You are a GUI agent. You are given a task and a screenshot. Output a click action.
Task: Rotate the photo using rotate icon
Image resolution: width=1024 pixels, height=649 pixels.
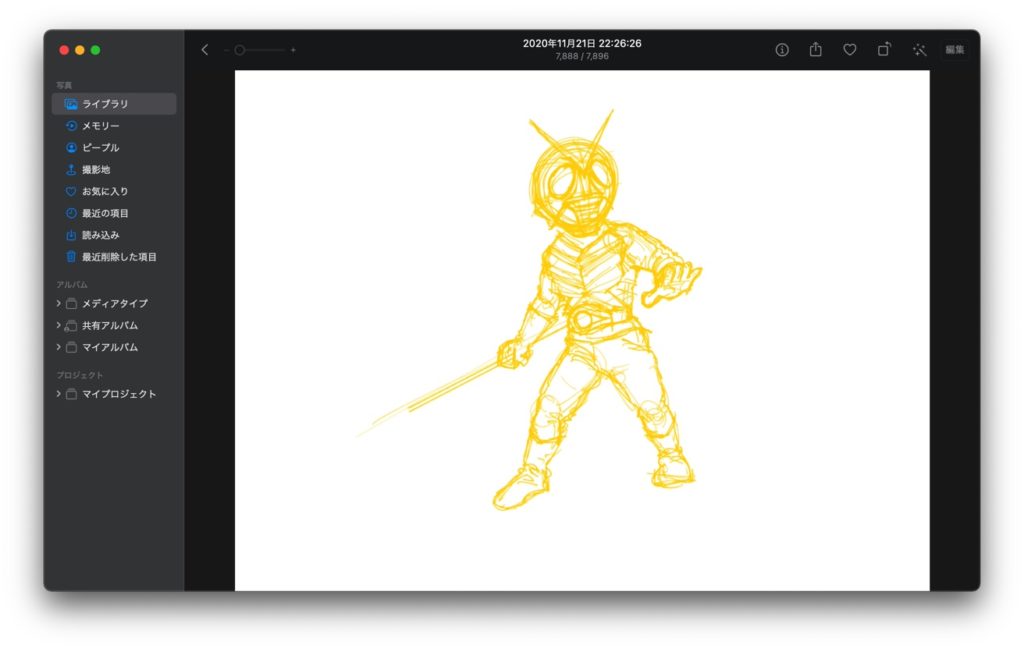tap(884, 49)
